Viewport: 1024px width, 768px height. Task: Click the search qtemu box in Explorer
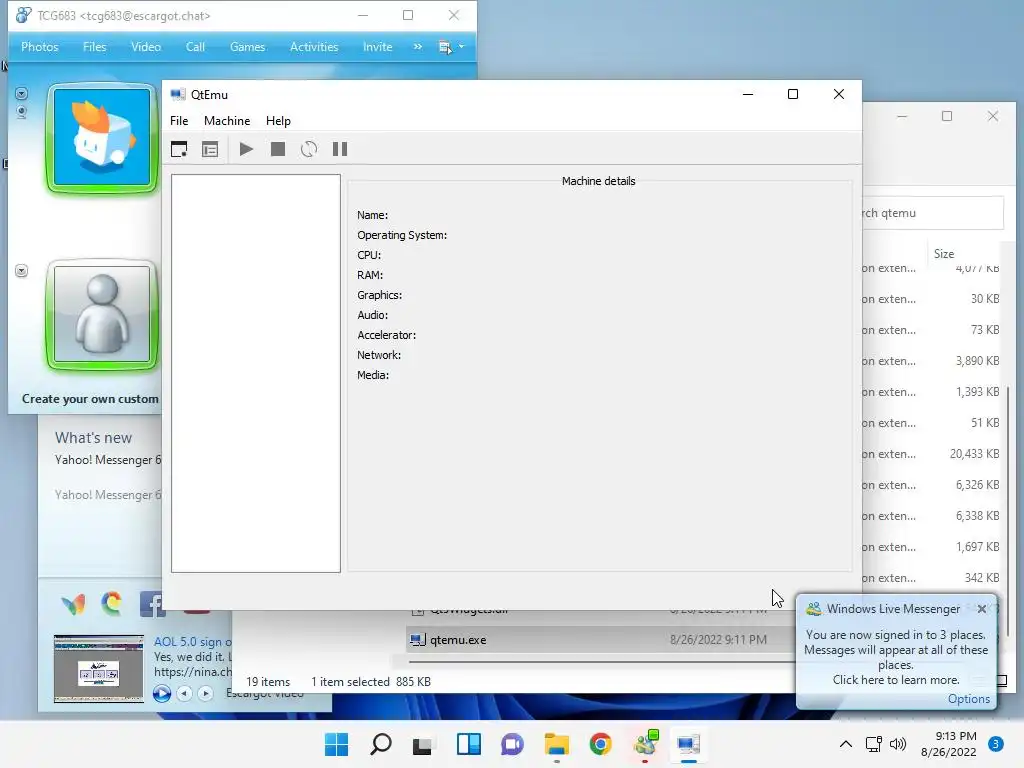coord(933,213)
